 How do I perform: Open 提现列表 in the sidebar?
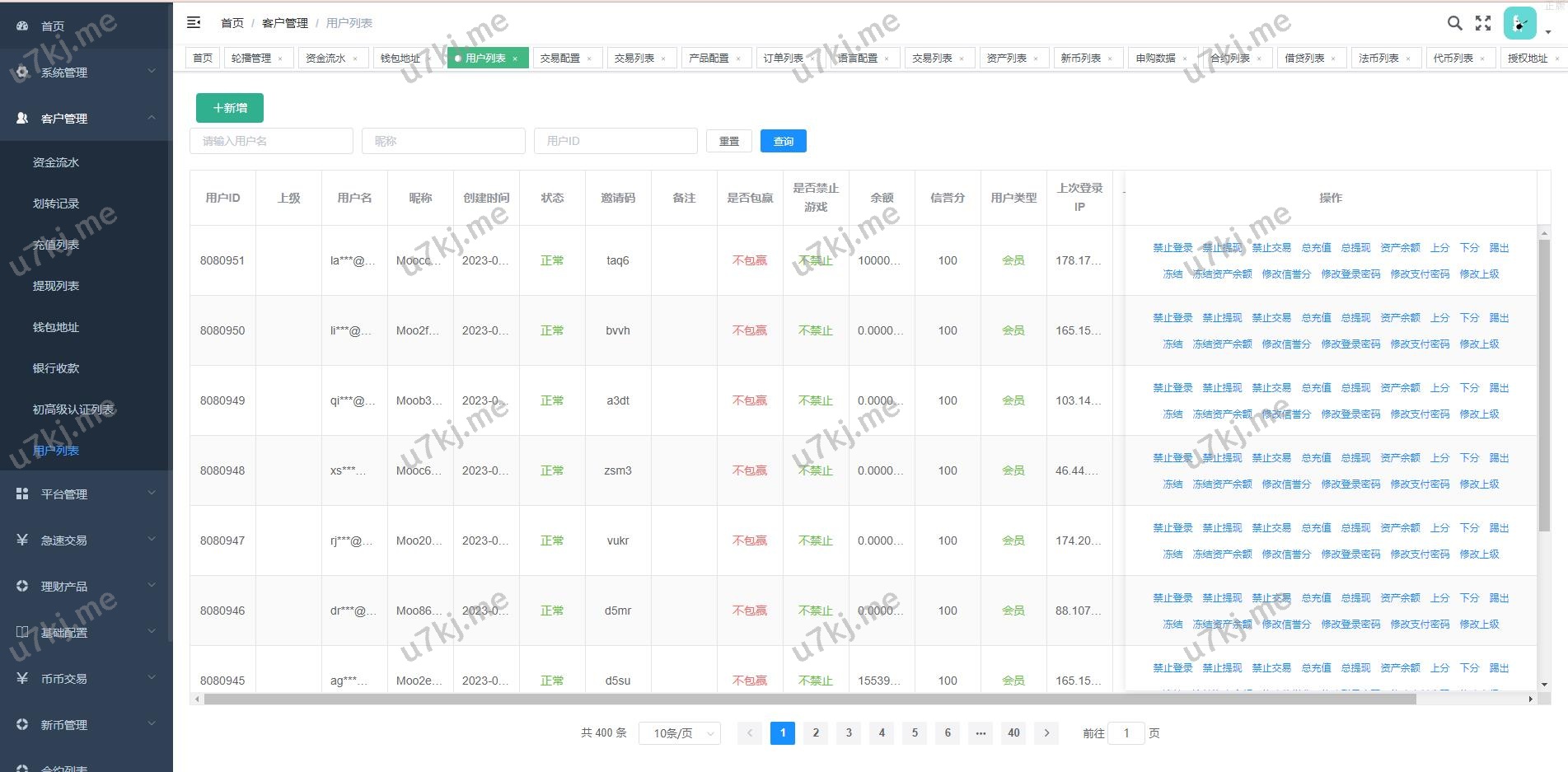click(56, 286)
